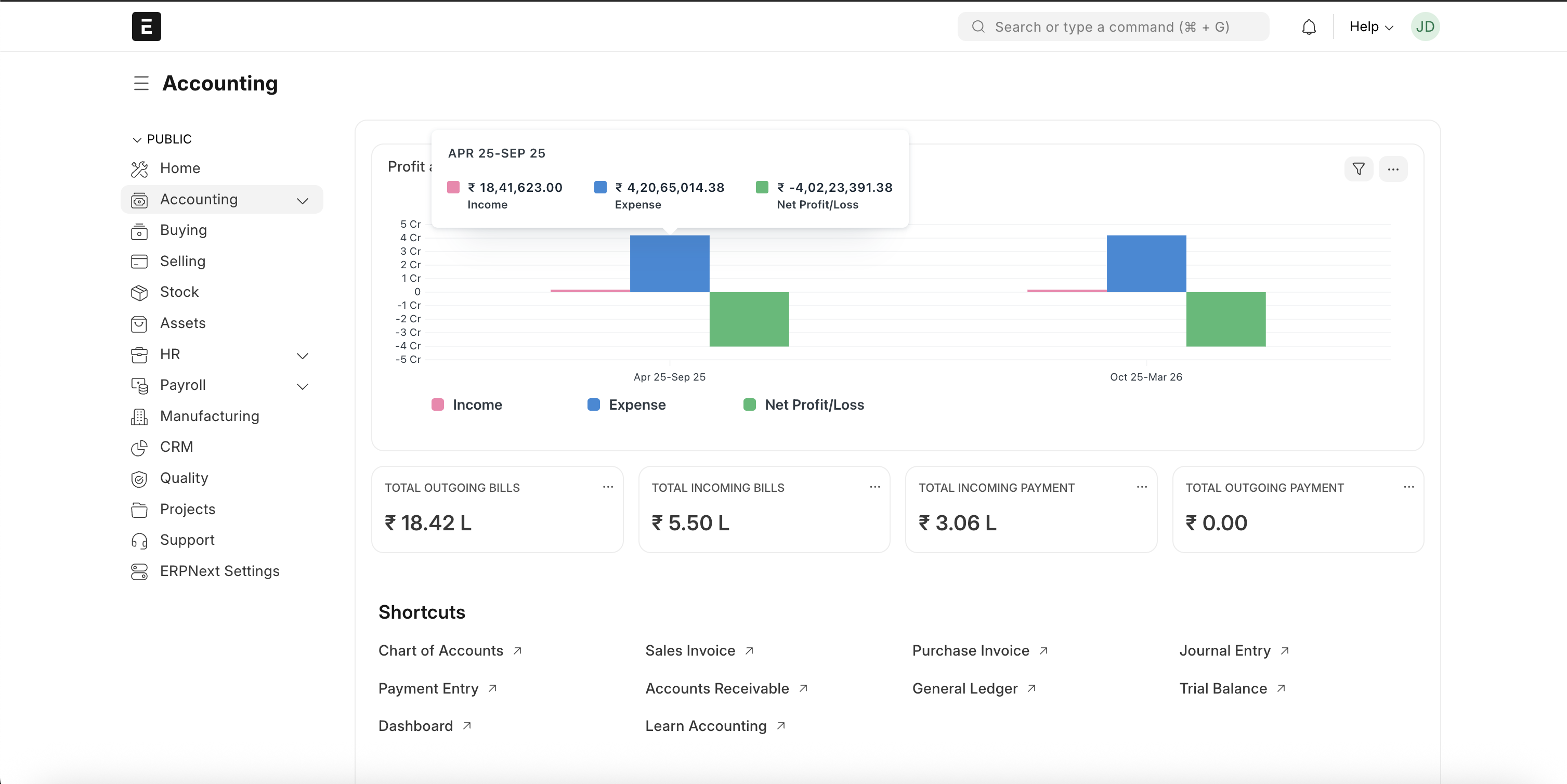Collapse the PUBLIC section
Screen dimensions: 1567x784
pyautogui.click(x=137, y=139)
